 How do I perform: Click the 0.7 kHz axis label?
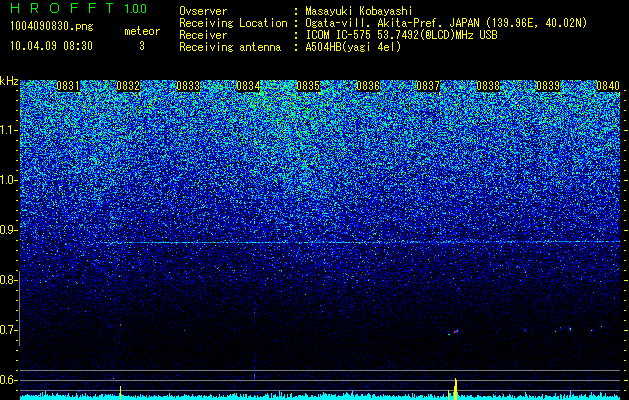click(x=9, y=330)
